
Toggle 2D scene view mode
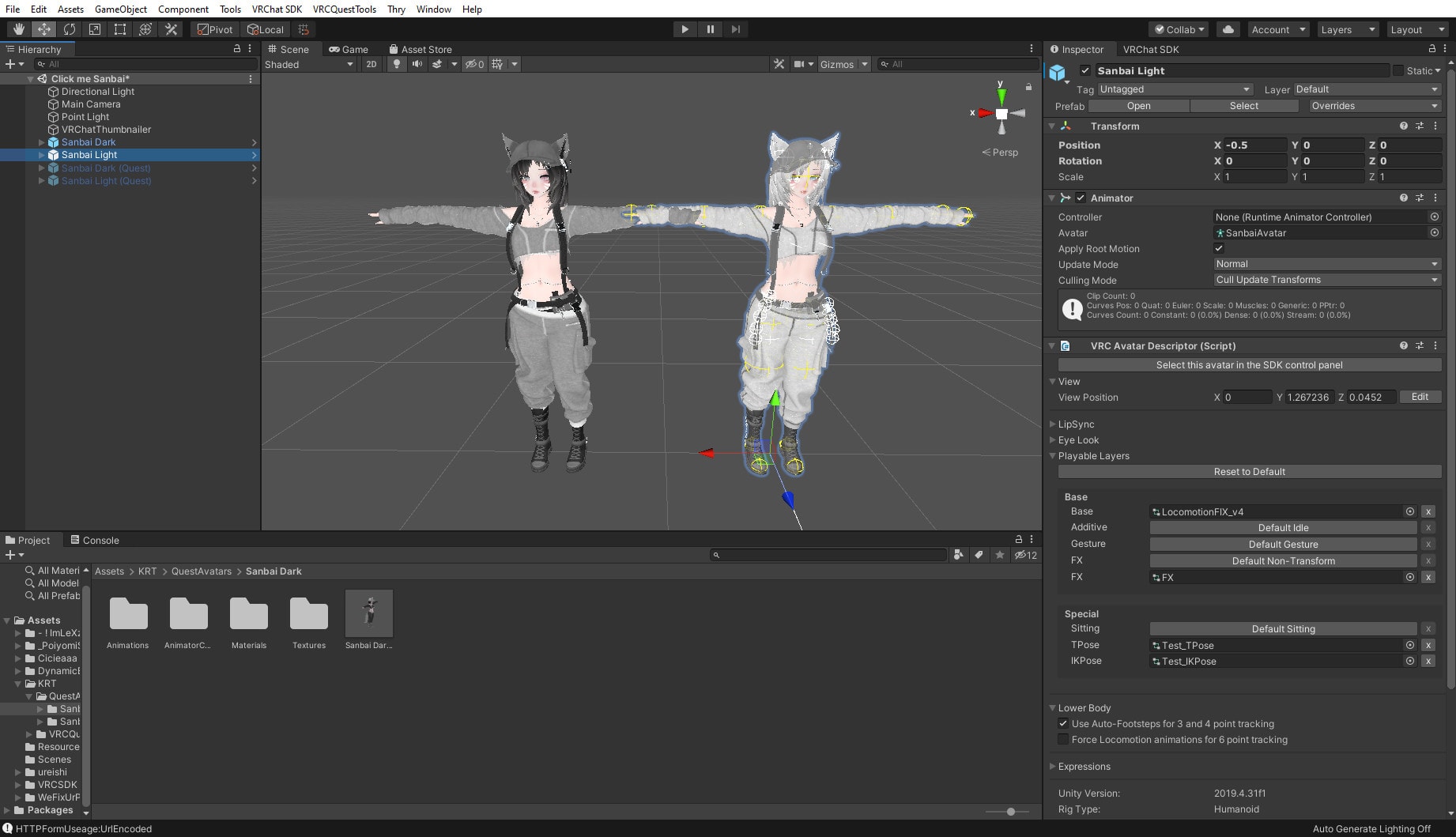(x=371, y=64)
